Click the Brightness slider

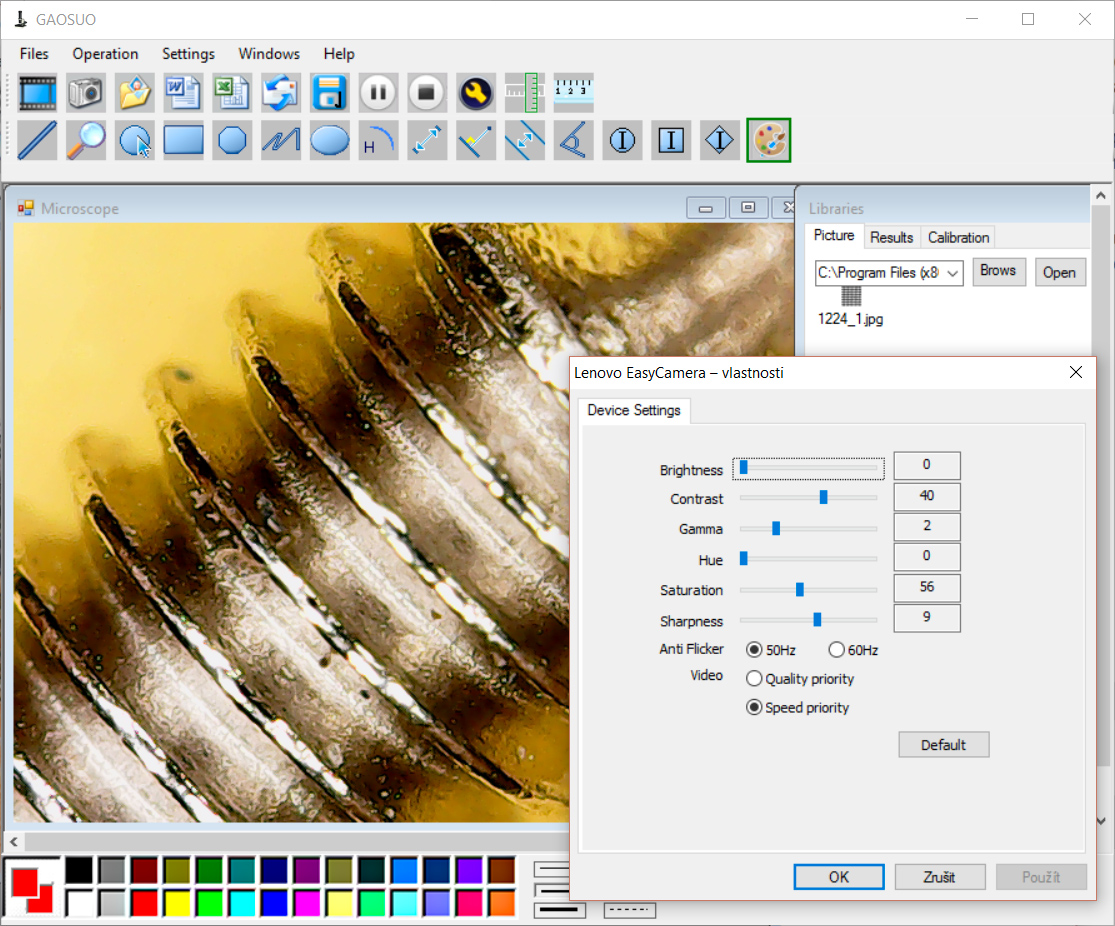(809, 468)
